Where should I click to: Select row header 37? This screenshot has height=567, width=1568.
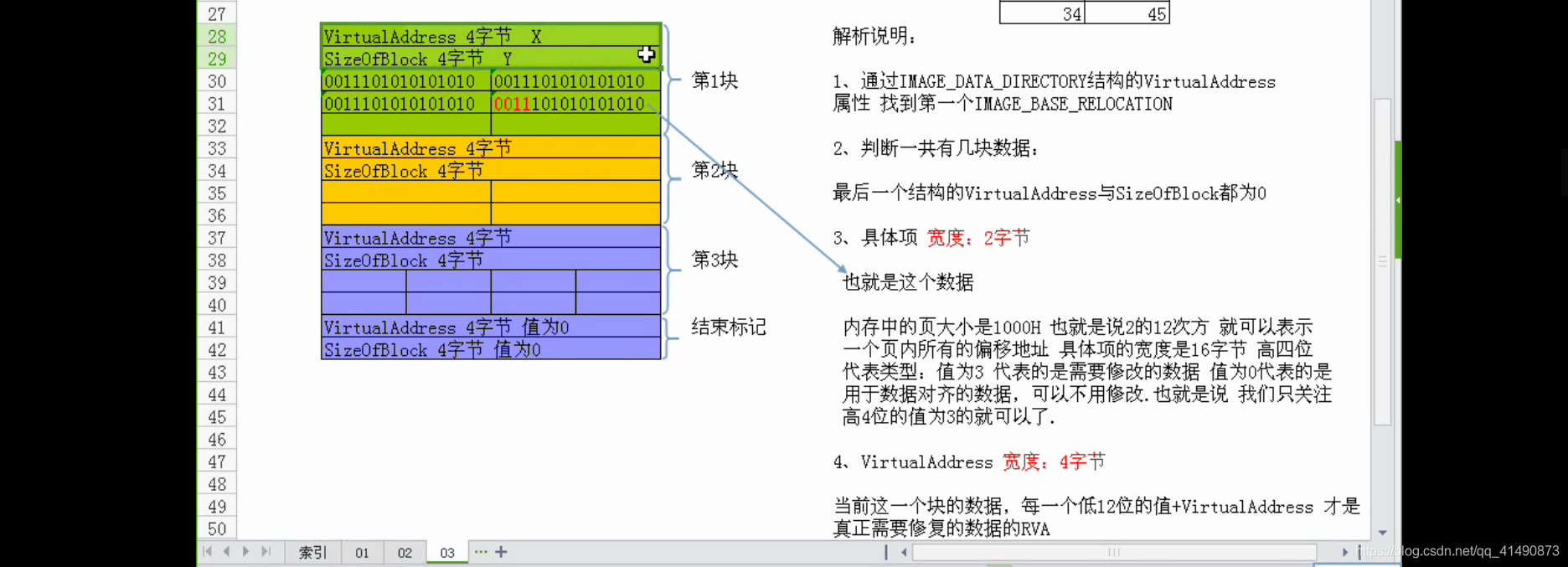(217, 238)
